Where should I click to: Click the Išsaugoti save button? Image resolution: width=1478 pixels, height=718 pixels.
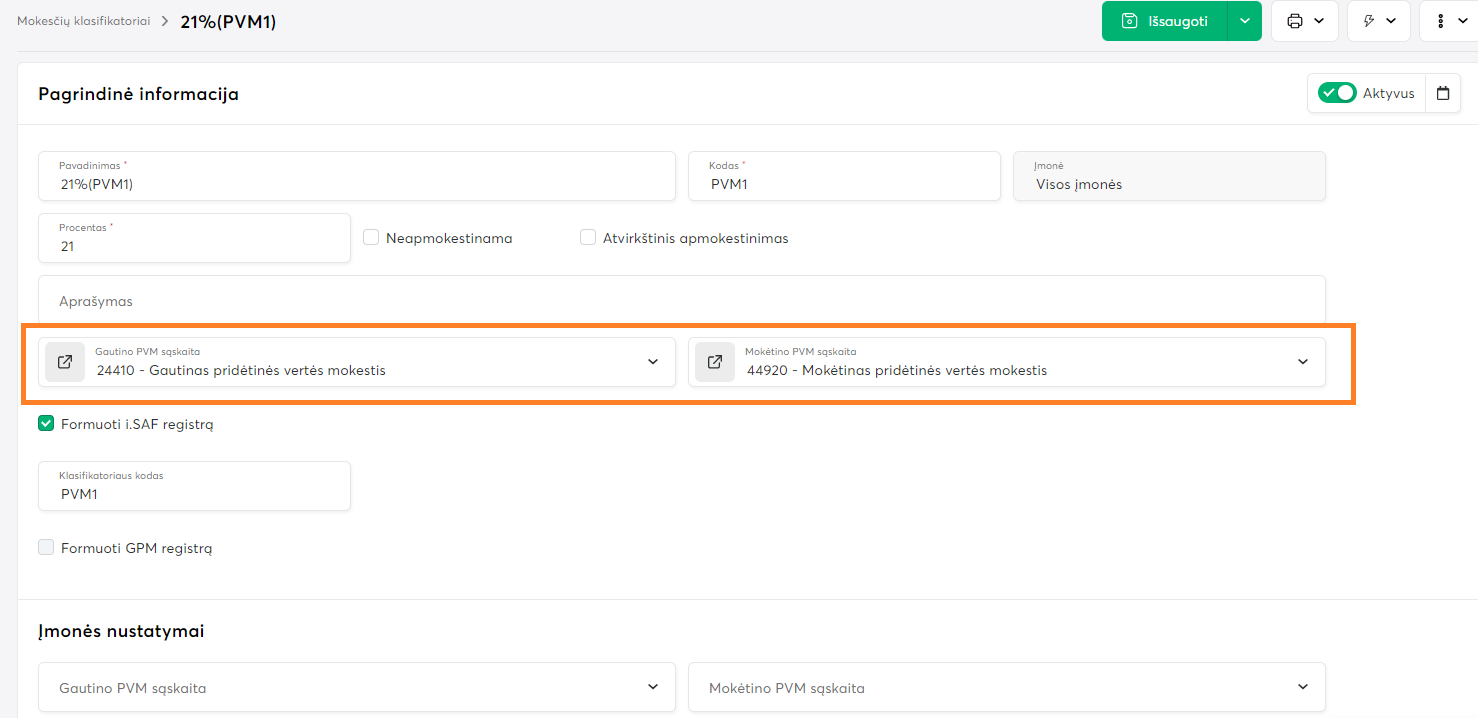coord(1165,21)
